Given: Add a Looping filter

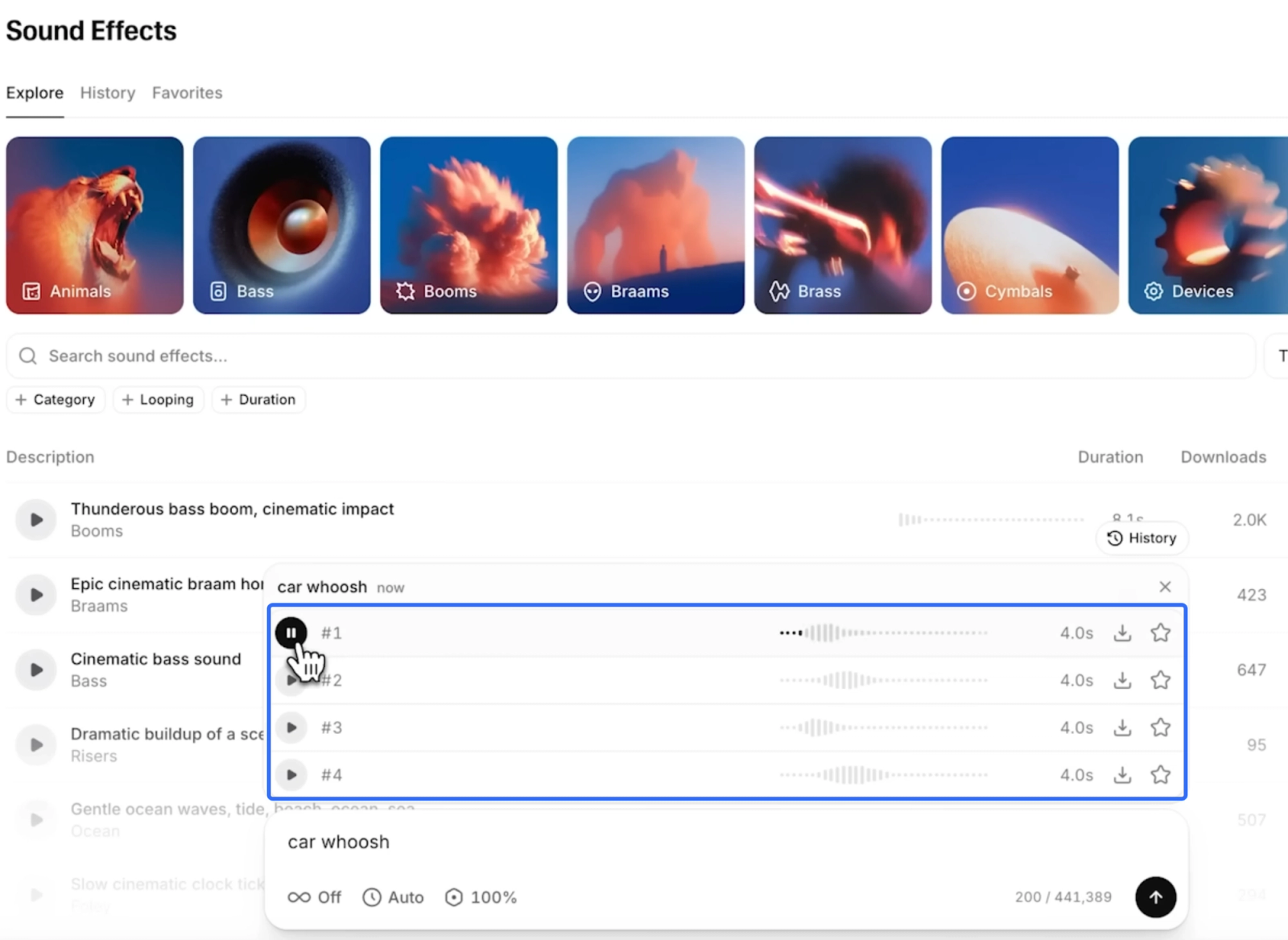Looking at the screenshot, I should [x=159, y=399].
